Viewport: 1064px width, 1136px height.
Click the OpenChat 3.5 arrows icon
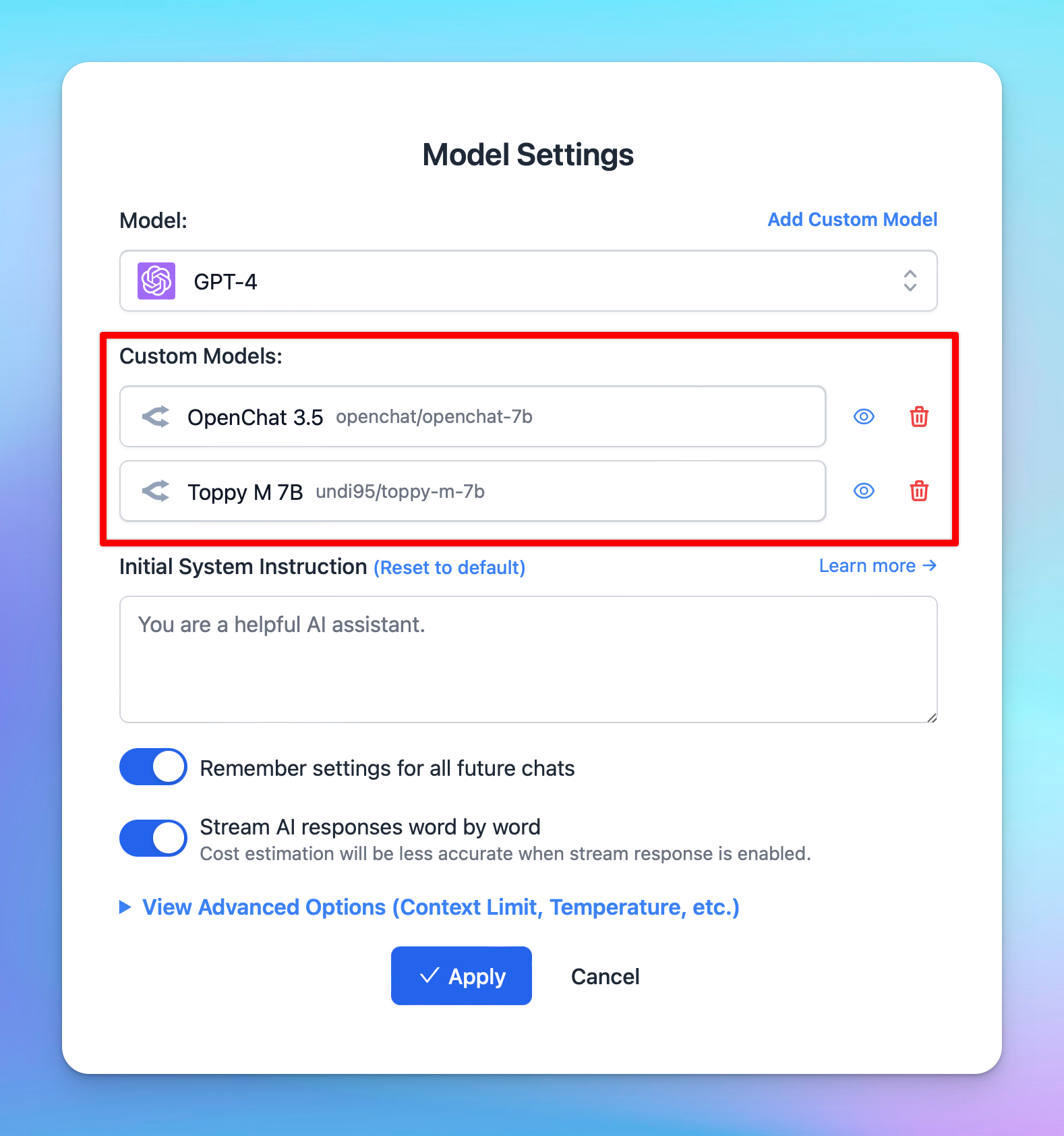pos(156,417)
